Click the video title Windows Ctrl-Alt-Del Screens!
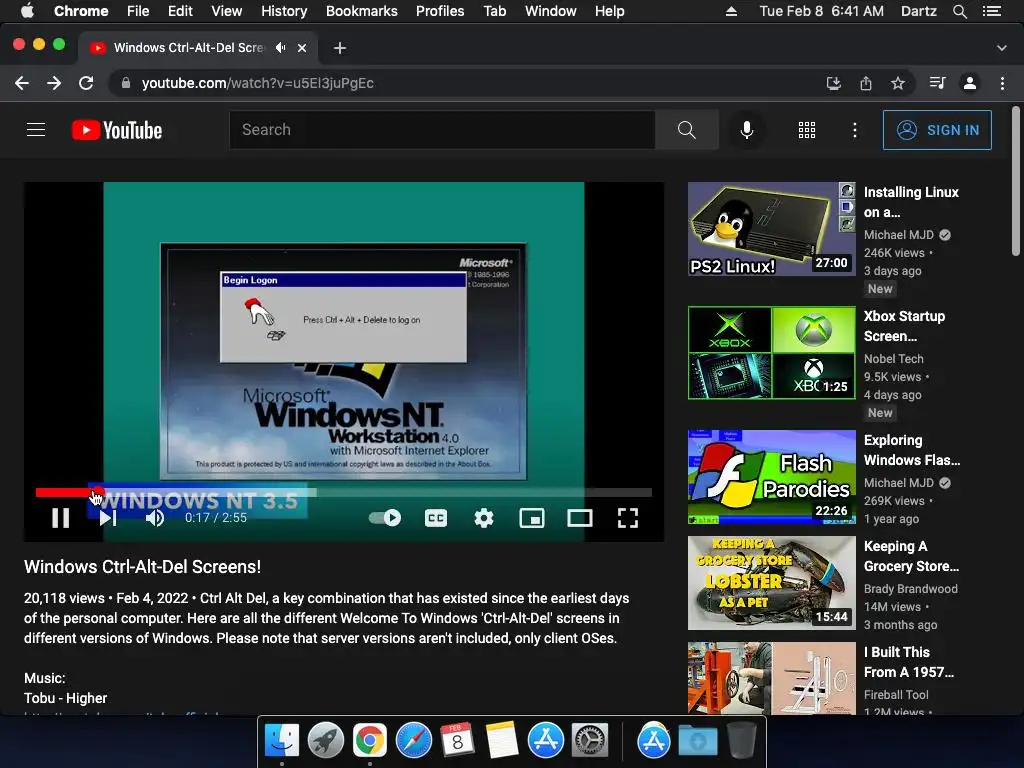The height and width of the screenshot is (768, 1024). (142, 567)
